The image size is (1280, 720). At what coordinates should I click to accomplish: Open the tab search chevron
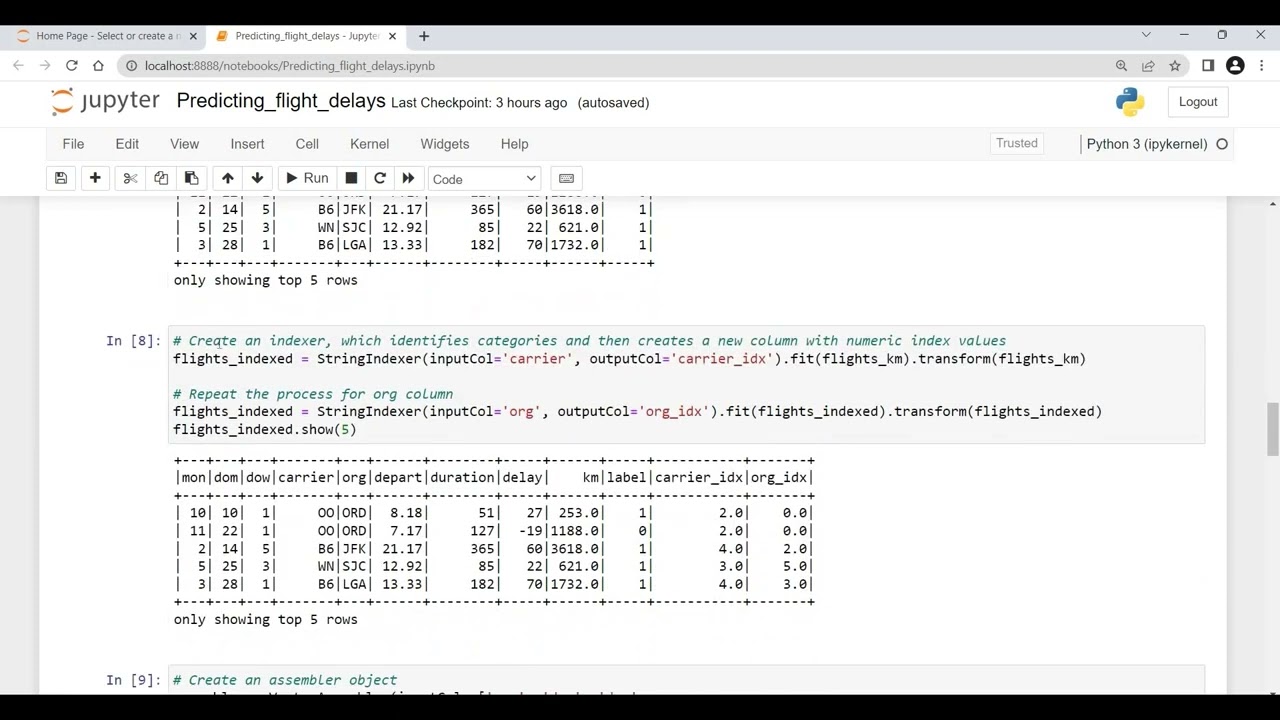click(1146, 35)
